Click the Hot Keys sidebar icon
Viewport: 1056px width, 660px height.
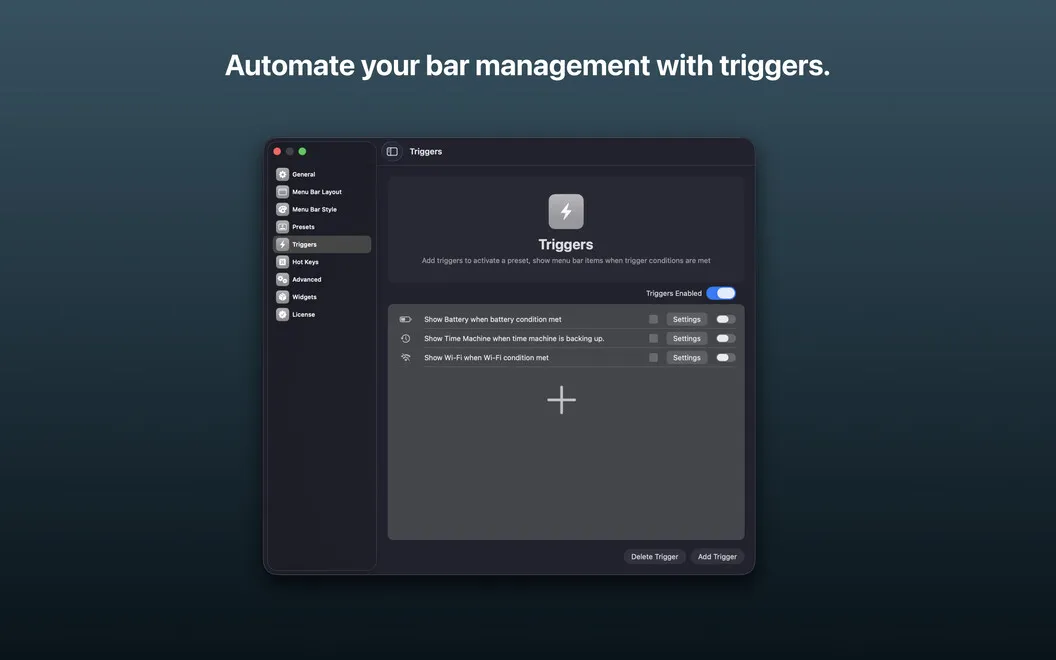282,262
